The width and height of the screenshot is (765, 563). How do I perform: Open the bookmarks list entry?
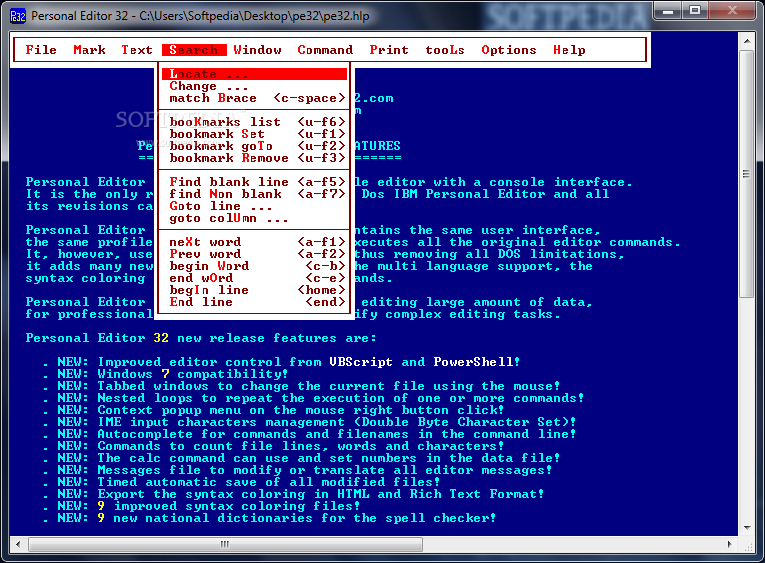[254, 122]
